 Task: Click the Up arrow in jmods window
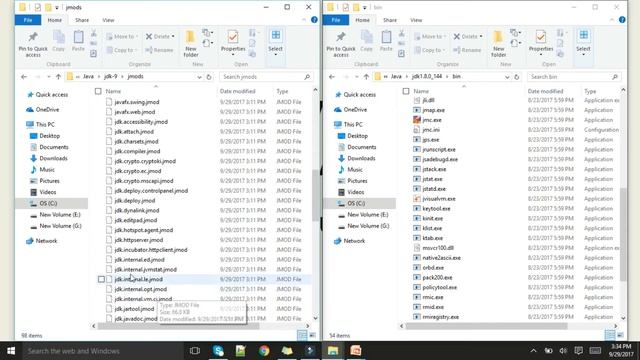point(58,77)
